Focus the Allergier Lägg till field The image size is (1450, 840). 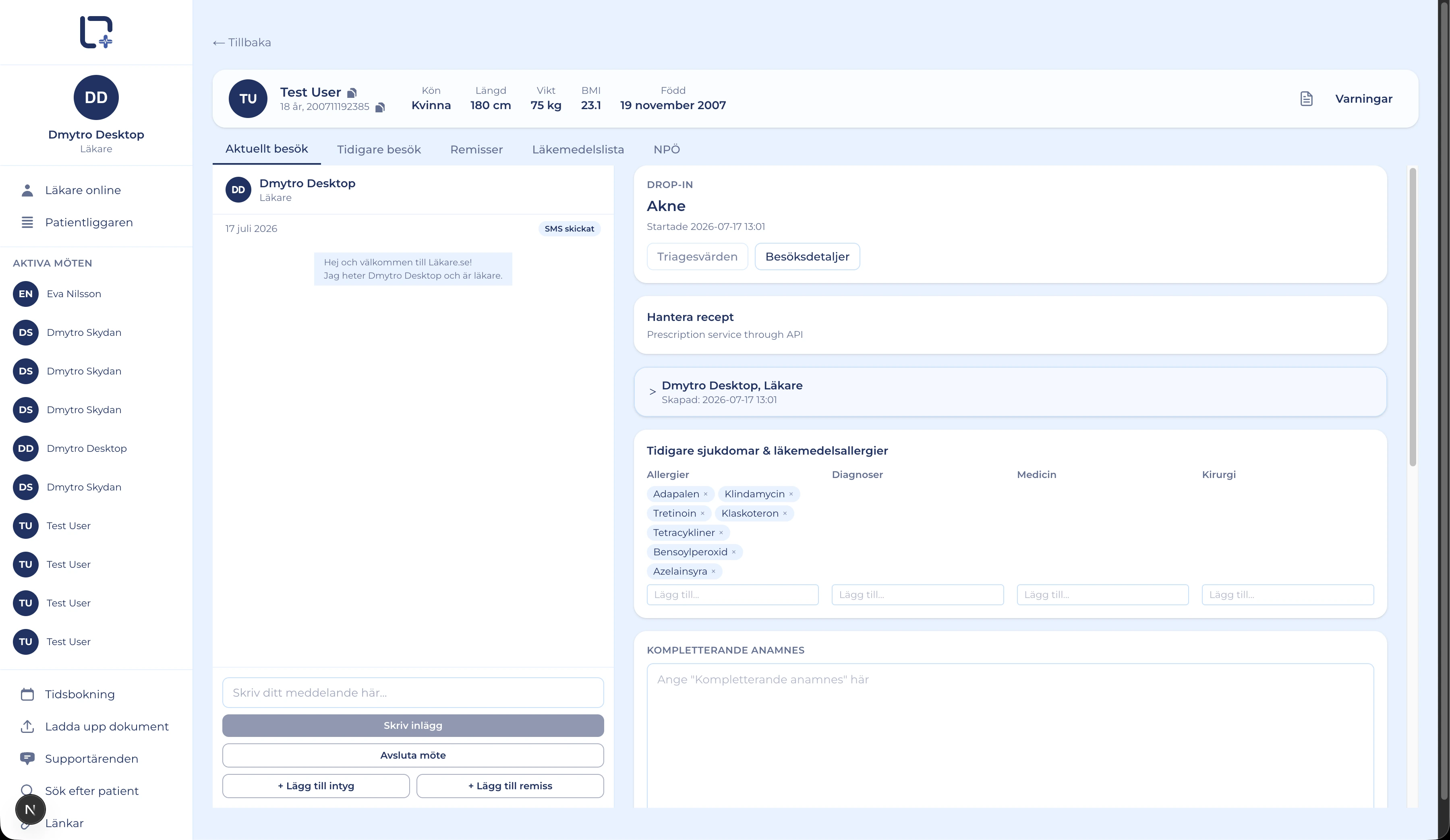[x=732, y=595]
